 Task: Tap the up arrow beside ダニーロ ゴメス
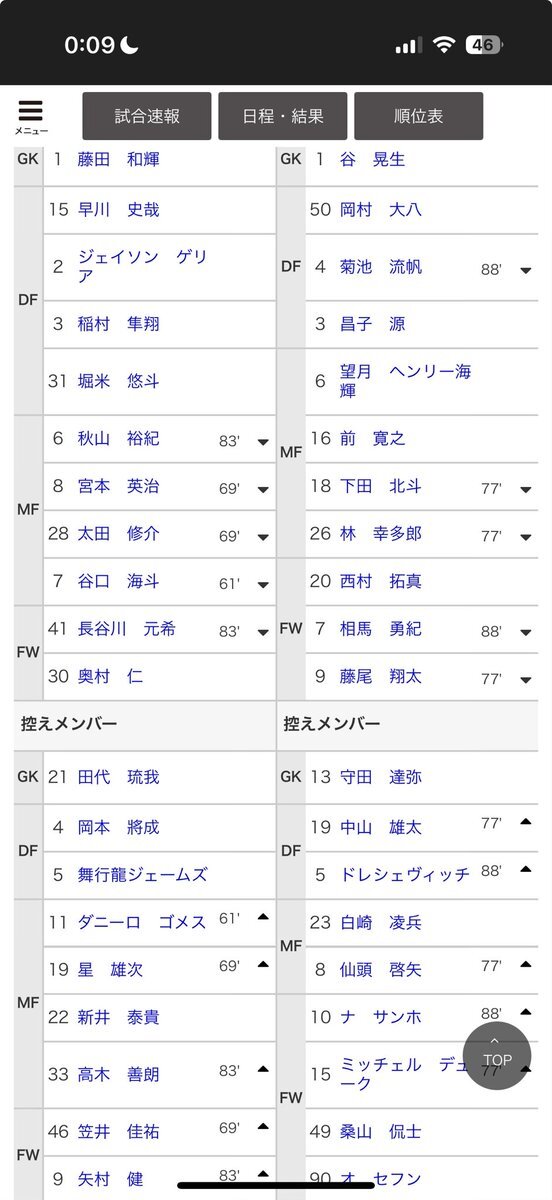click(x=263, y=917)
